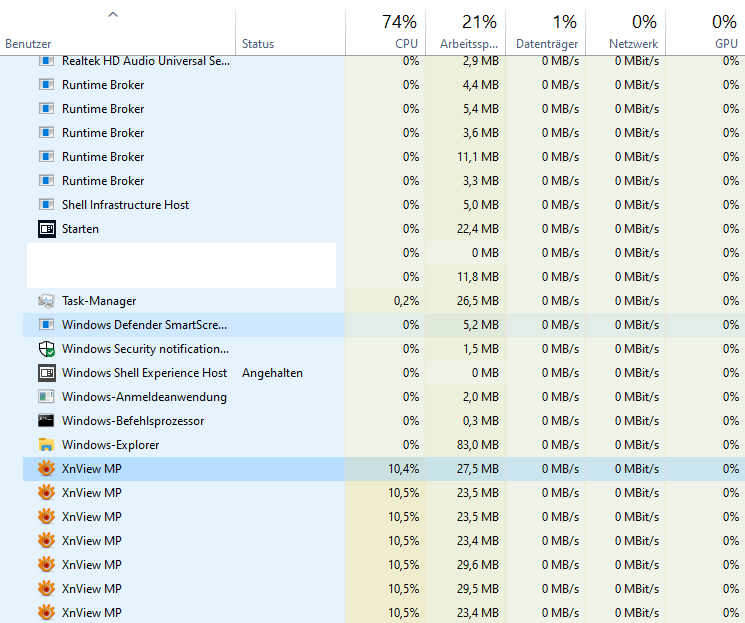745x623 pixels.
Task: Click the 29,6 MB memory value
Action: coord(478,565)
